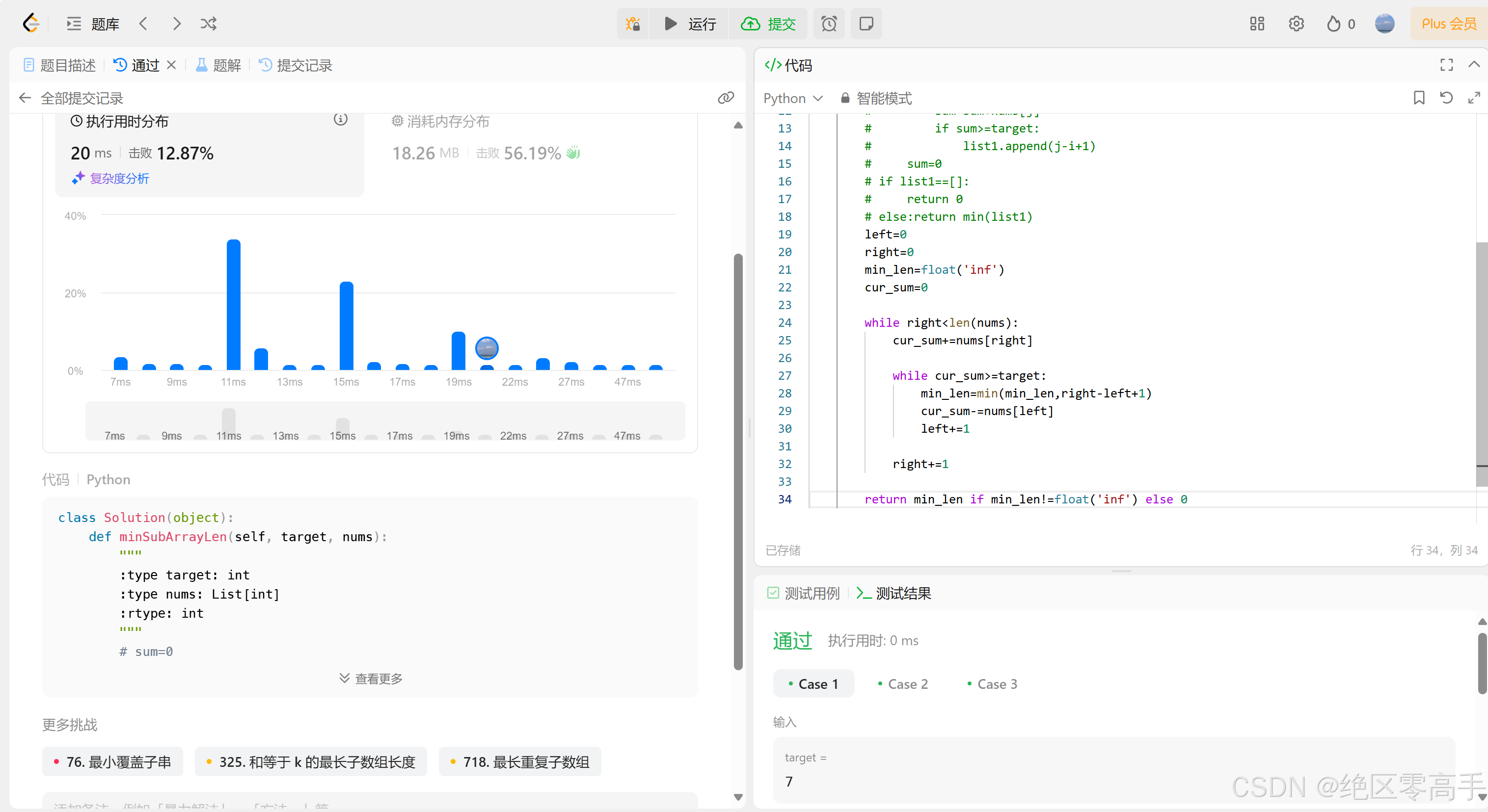
Task: Open the layout grid icon
Action: click(x=1257, y=24)
